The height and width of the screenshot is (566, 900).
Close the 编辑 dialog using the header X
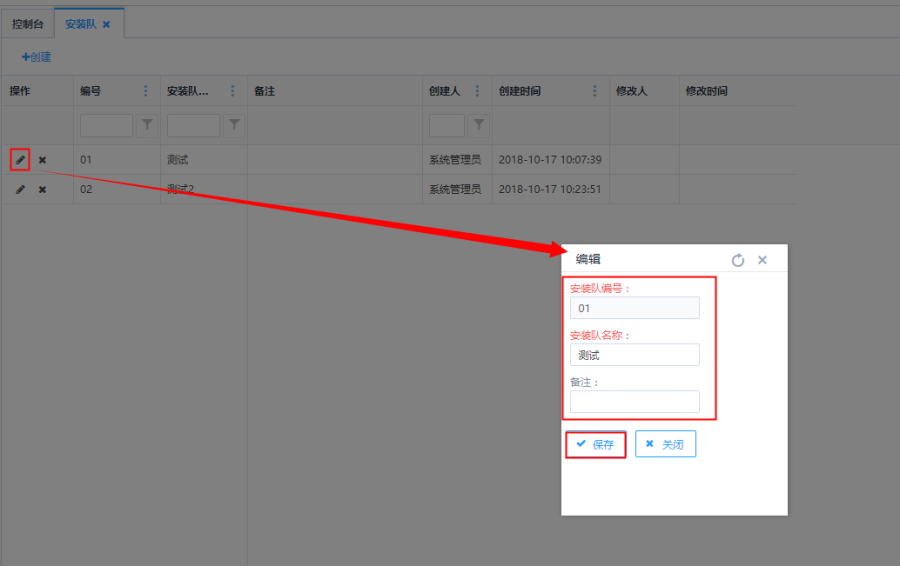762,260
